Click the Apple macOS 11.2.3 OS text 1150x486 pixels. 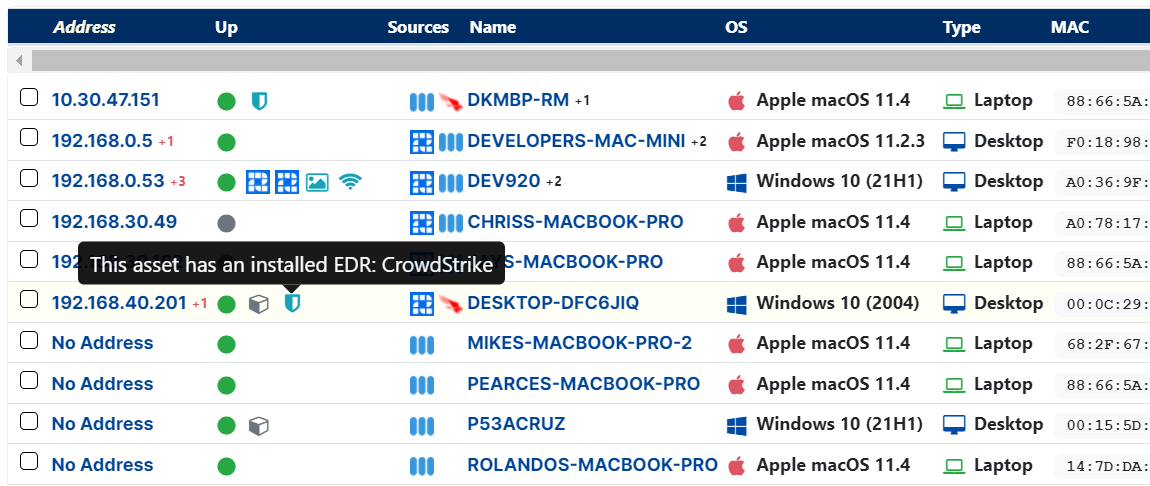click(840, 141)
